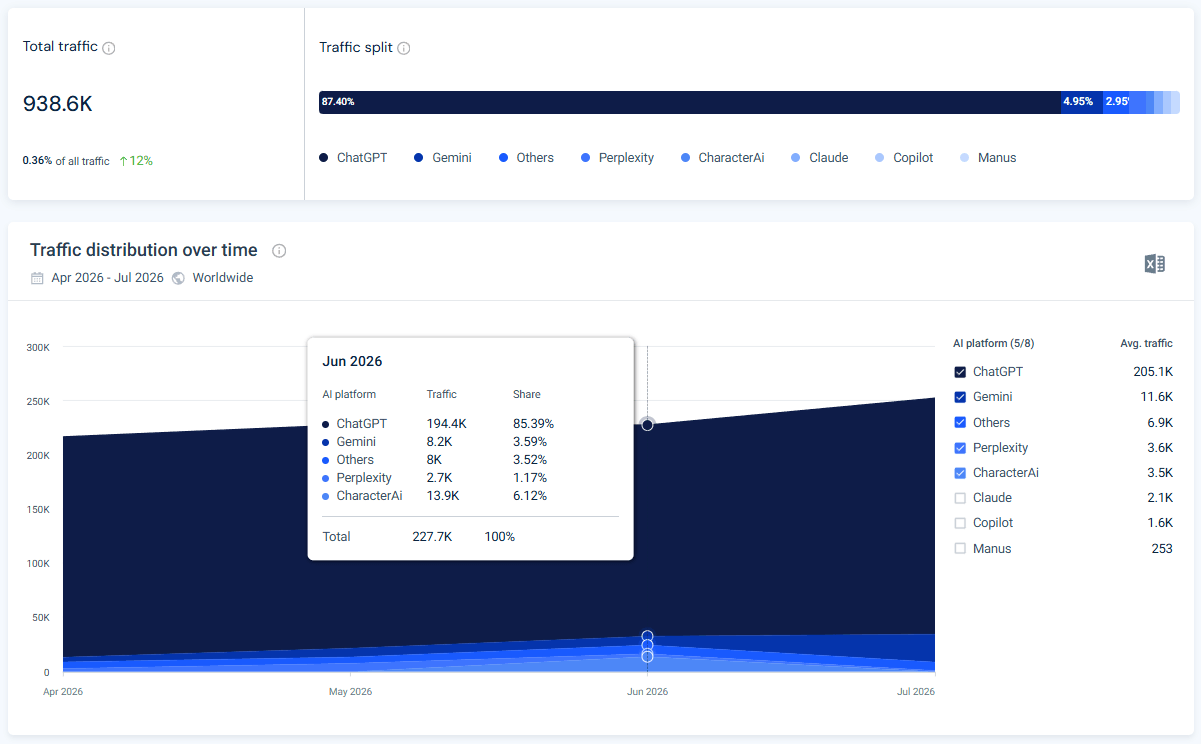Image resolution: width=1201 pixels, height=744 pixels.
Task: Disable the CharacterAi platform checkbox
Action: (960, 473)
